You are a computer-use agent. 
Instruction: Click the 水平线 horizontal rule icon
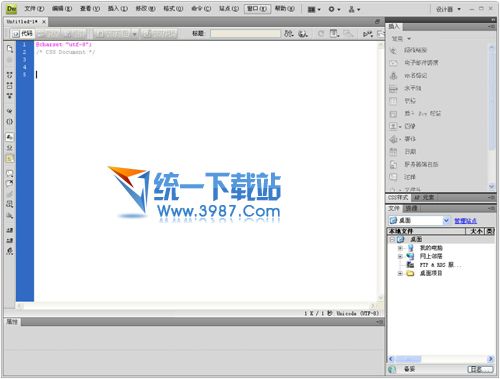pos(393,88)
